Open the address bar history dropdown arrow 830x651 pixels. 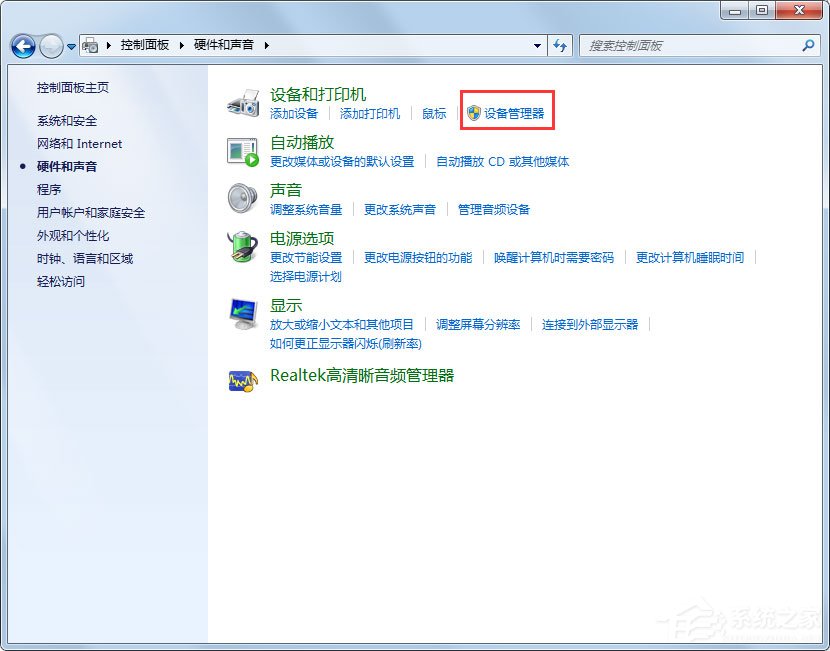[536, 46]
